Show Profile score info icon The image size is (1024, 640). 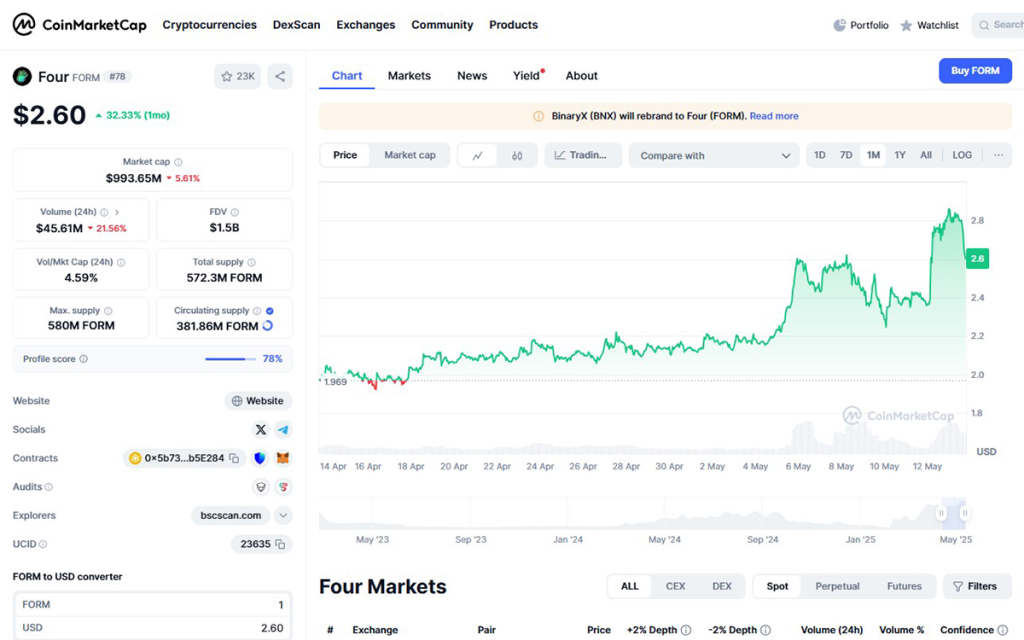(x=84, y=359)
